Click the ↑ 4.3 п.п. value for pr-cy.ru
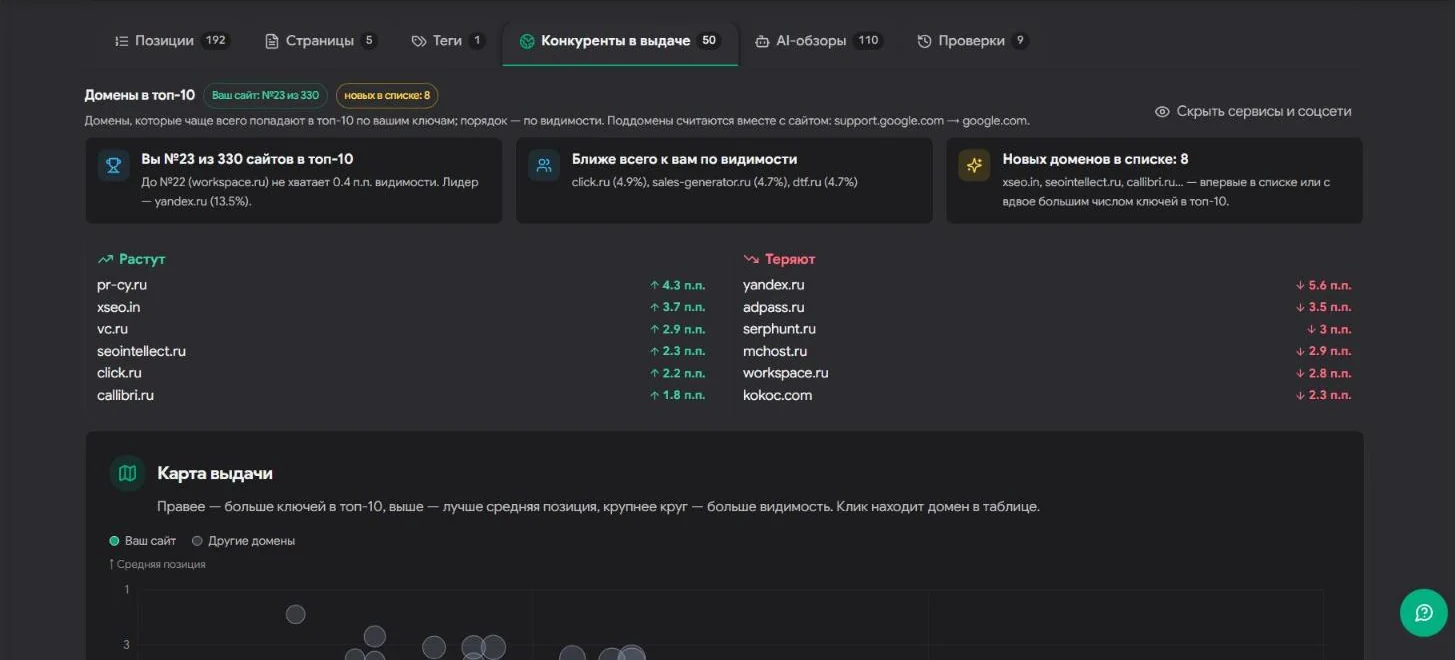This screenshot has width=1455, height=660. point(677,285)
